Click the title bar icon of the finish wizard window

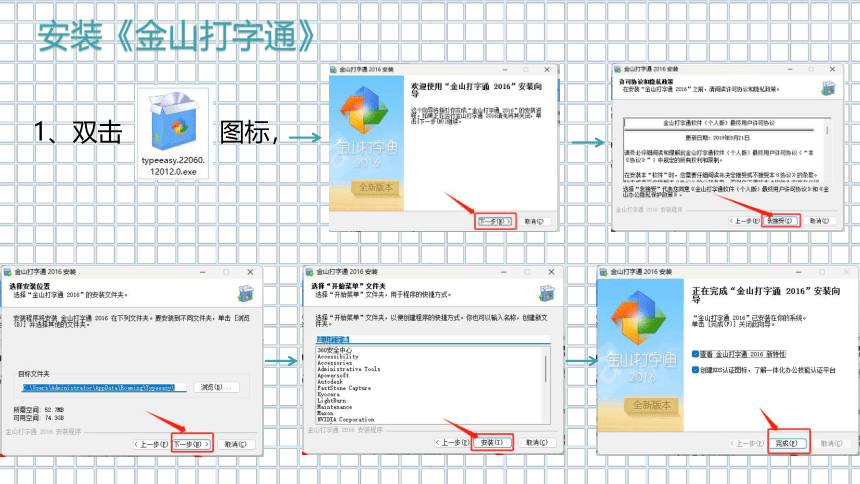point(604,272)
